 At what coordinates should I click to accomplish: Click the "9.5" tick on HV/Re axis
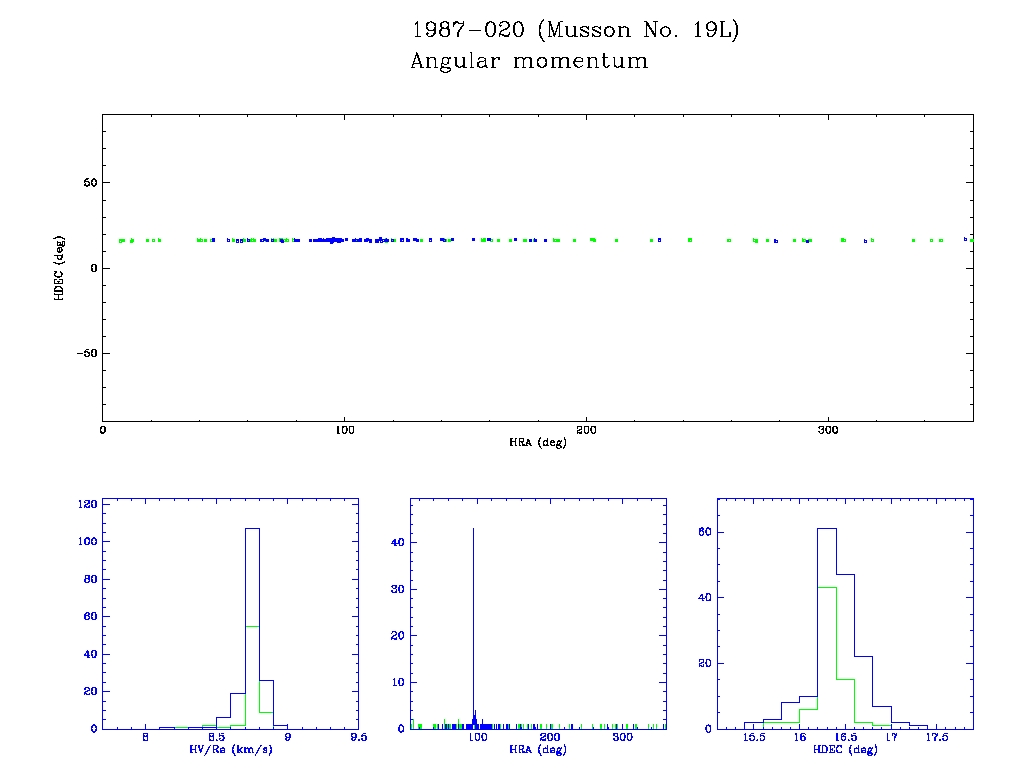pyautogui.click(x=357, y=738)
